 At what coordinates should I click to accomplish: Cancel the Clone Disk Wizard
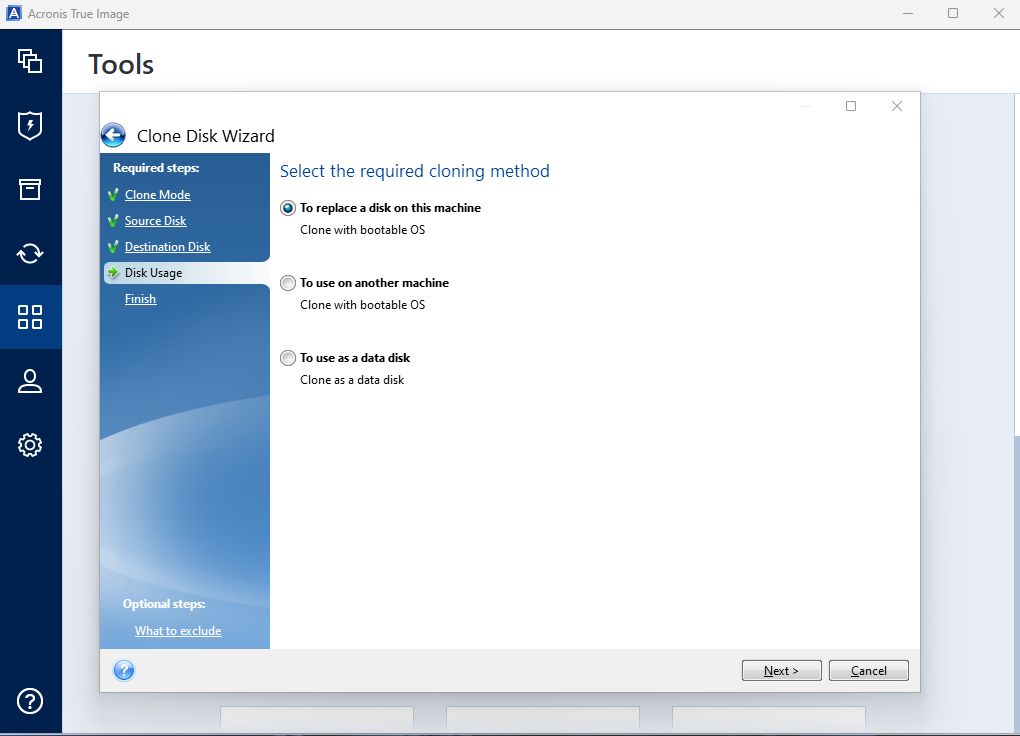pos(868,670)
